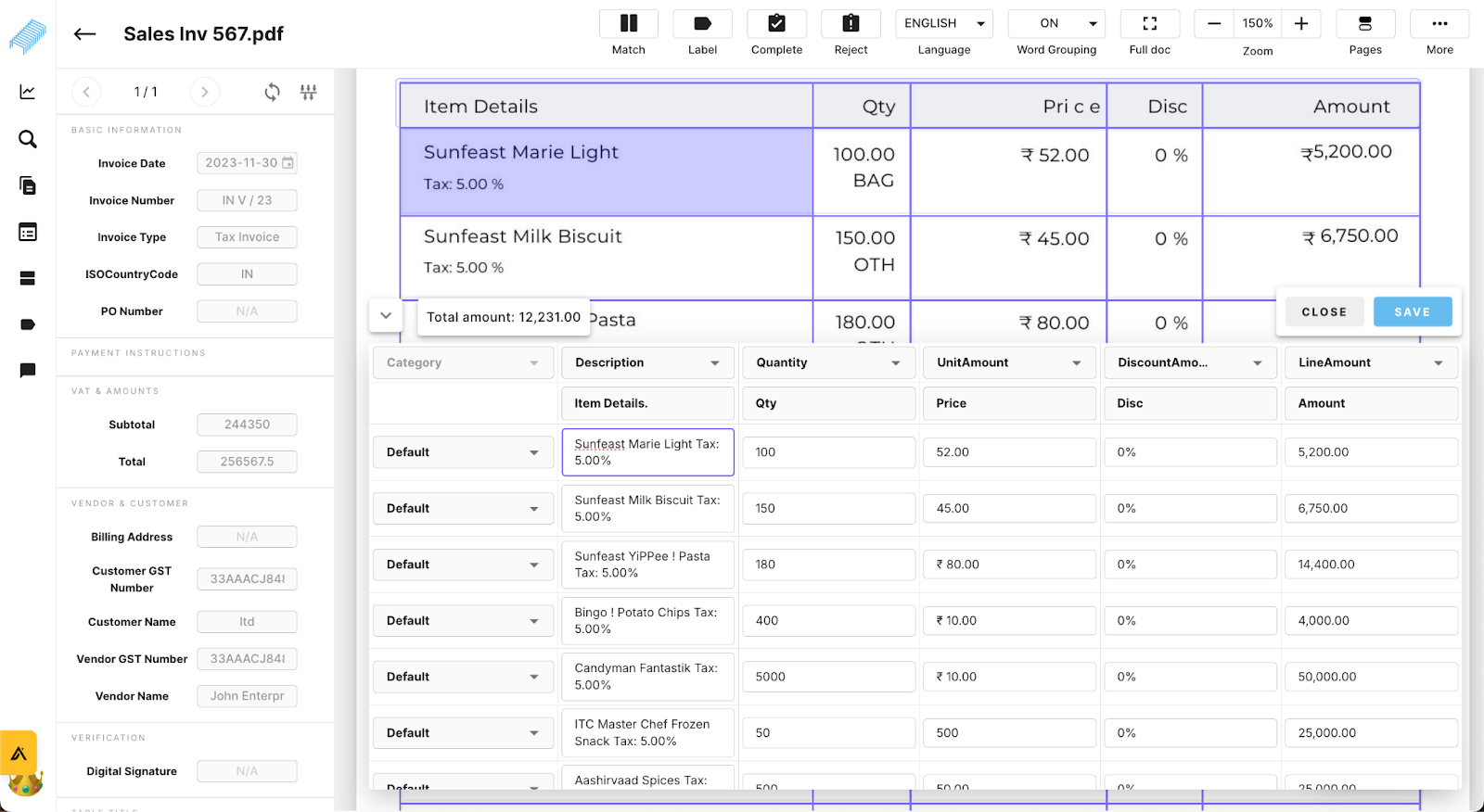Click the Item Details header cell in the invoice

point(607,106)
